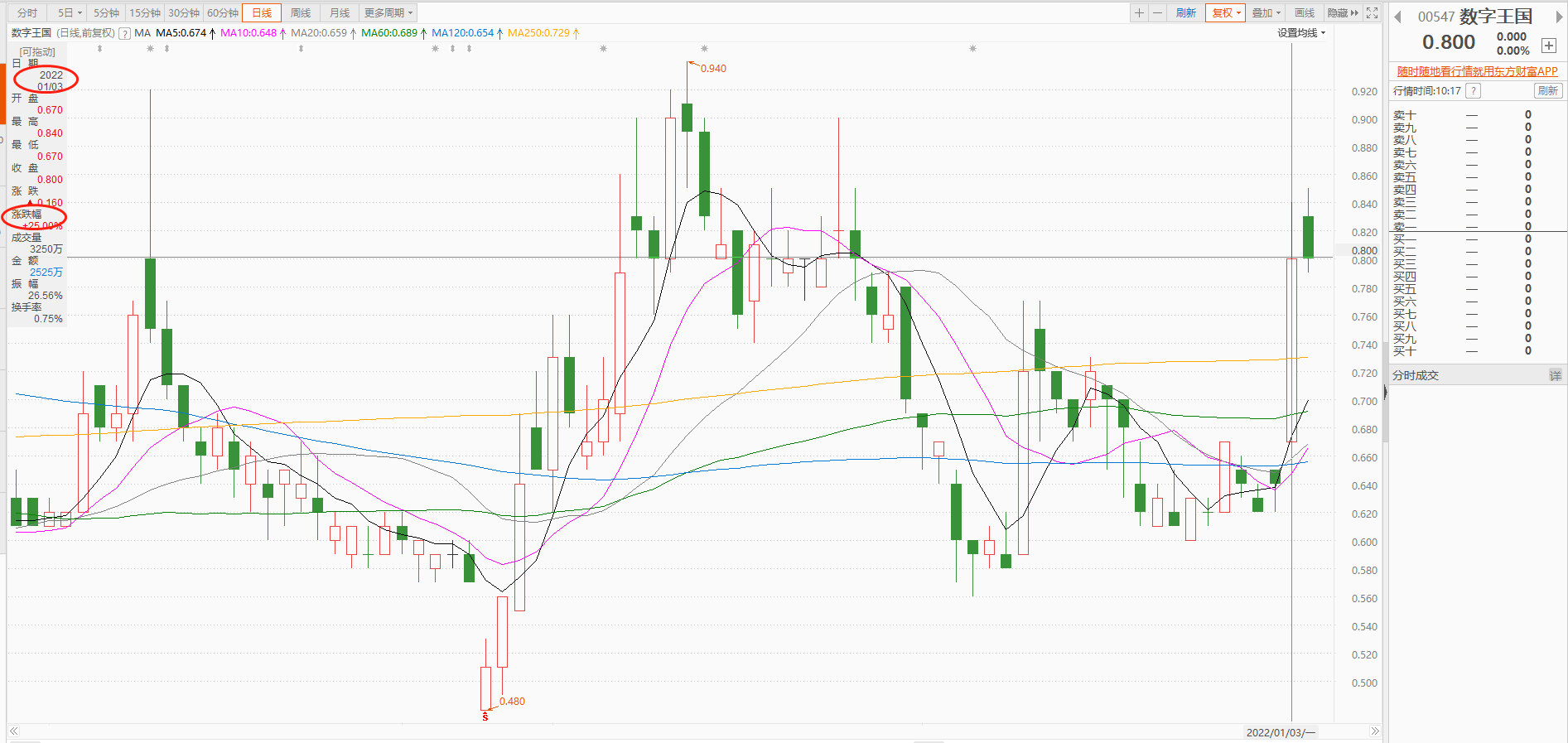
Task: Enter fullscreen chart view
Action: tap(1373, 12)
